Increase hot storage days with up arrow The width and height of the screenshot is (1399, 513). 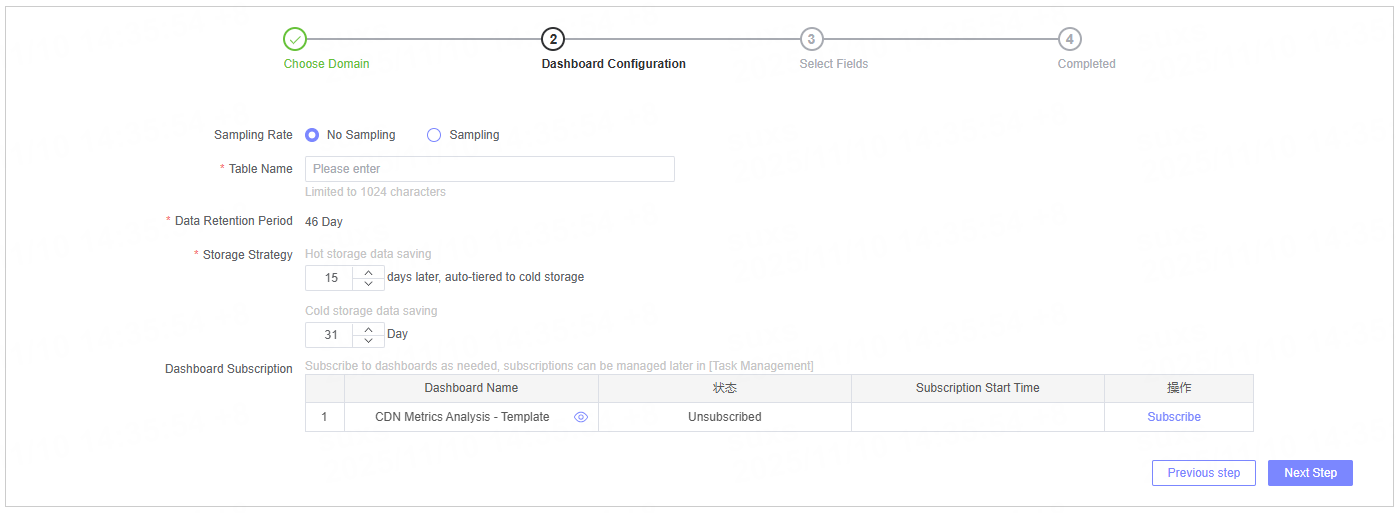(368, 272)
